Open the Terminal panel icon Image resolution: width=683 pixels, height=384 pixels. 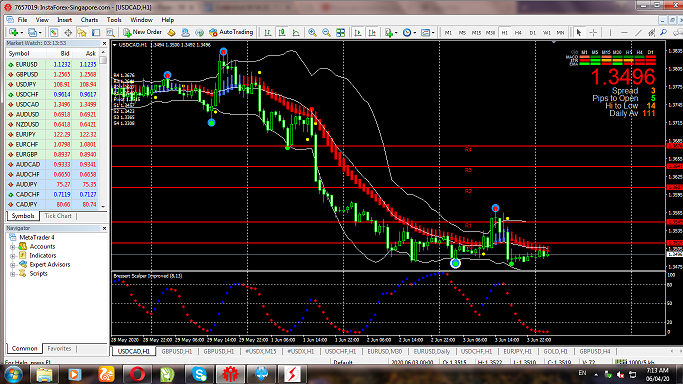tap(96, 33)
